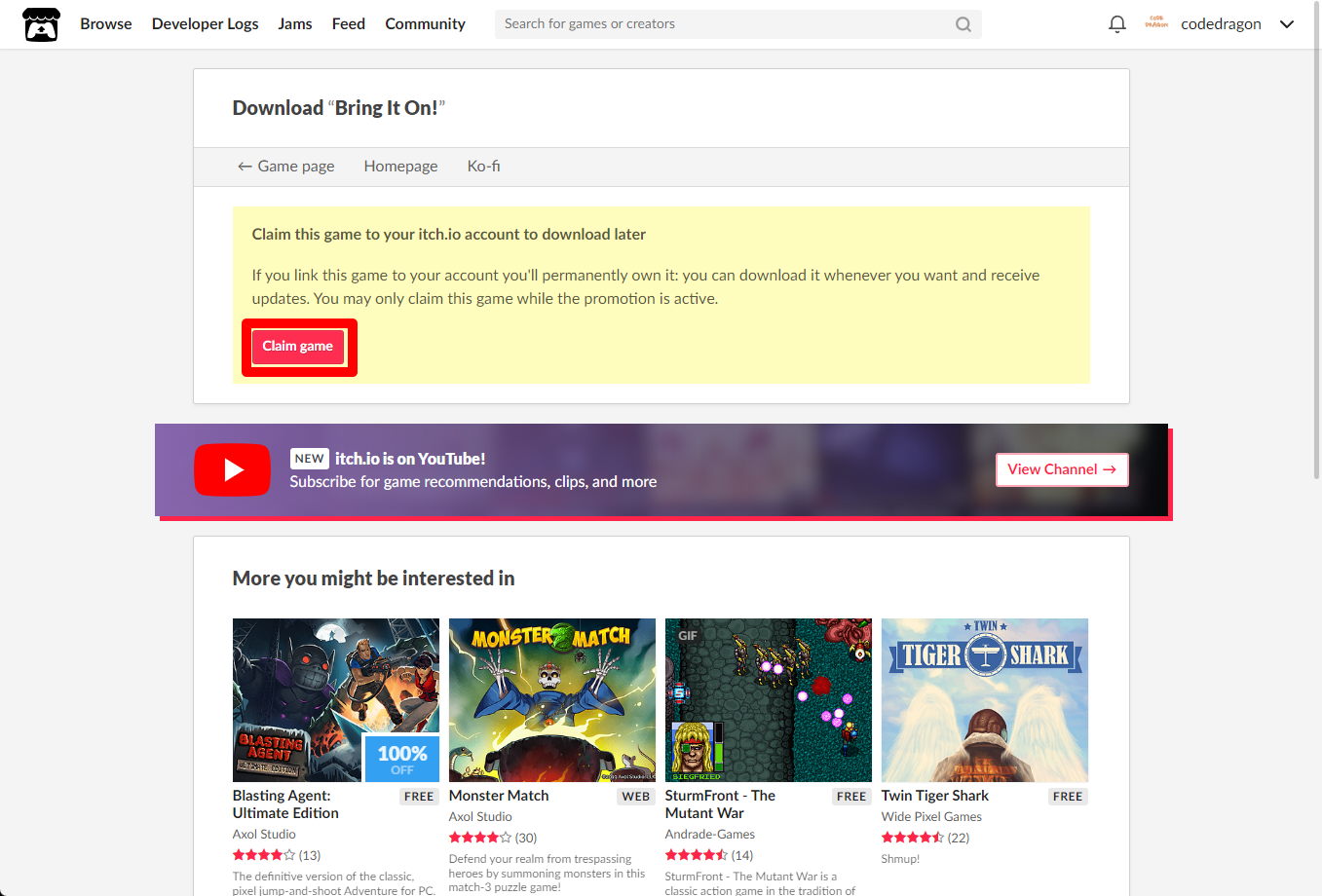1322x896 pixels.
Task: Open the Feed page
Action: 349,24
